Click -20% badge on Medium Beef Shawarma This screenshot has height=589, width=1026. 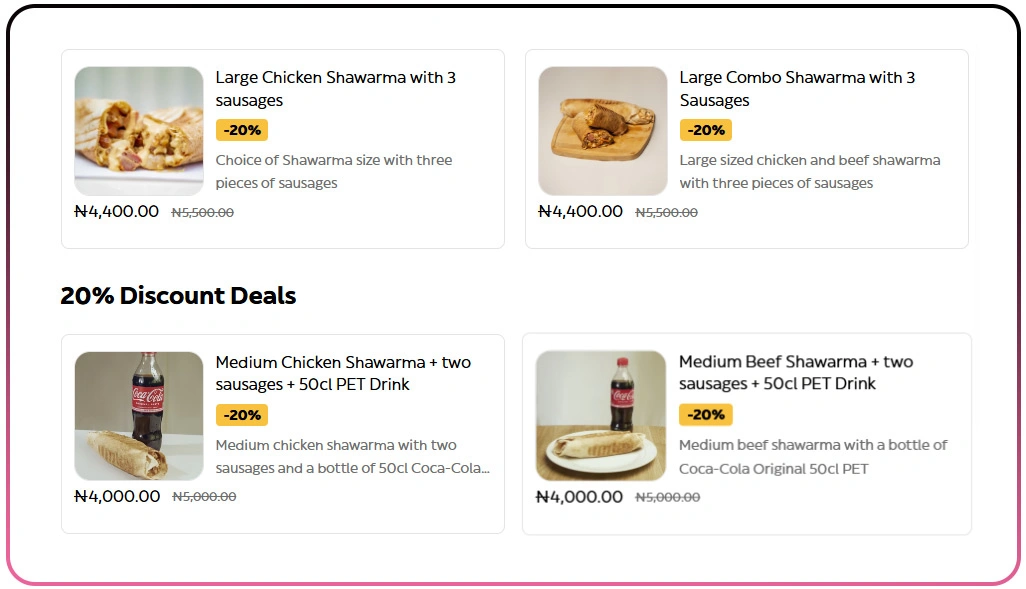point(706,414)
